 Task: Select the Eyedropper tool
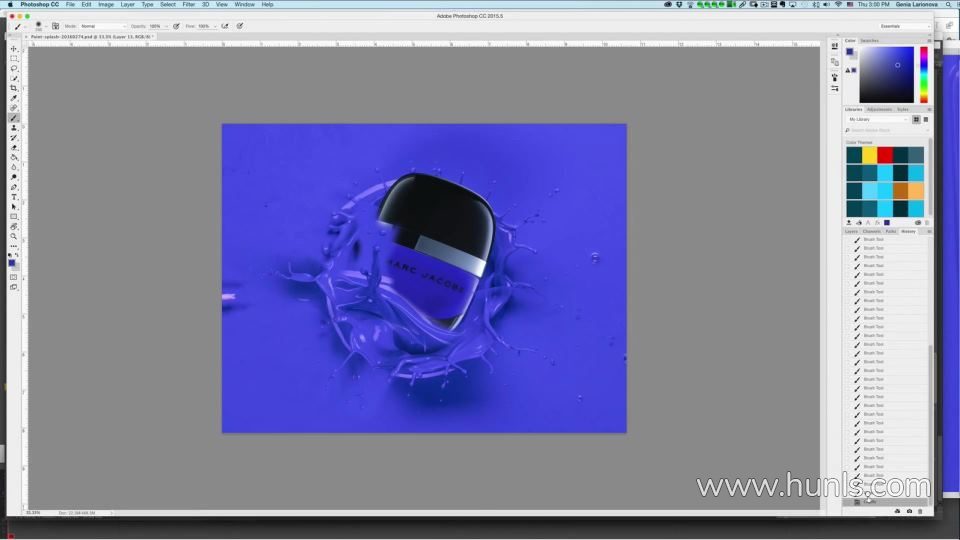[x=13, y=98]
